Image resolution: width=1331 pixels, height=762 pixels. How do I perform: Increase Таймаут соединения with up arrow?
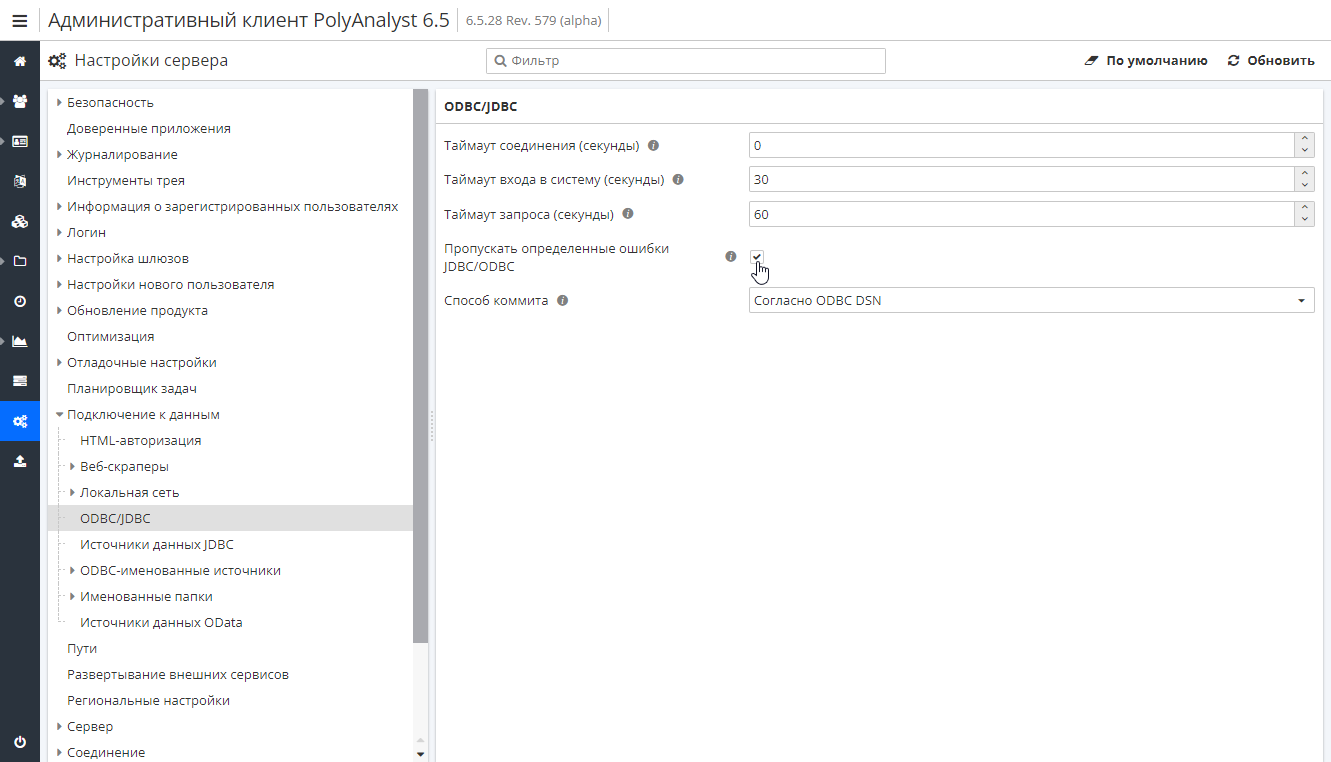[x=1304, y=139]
